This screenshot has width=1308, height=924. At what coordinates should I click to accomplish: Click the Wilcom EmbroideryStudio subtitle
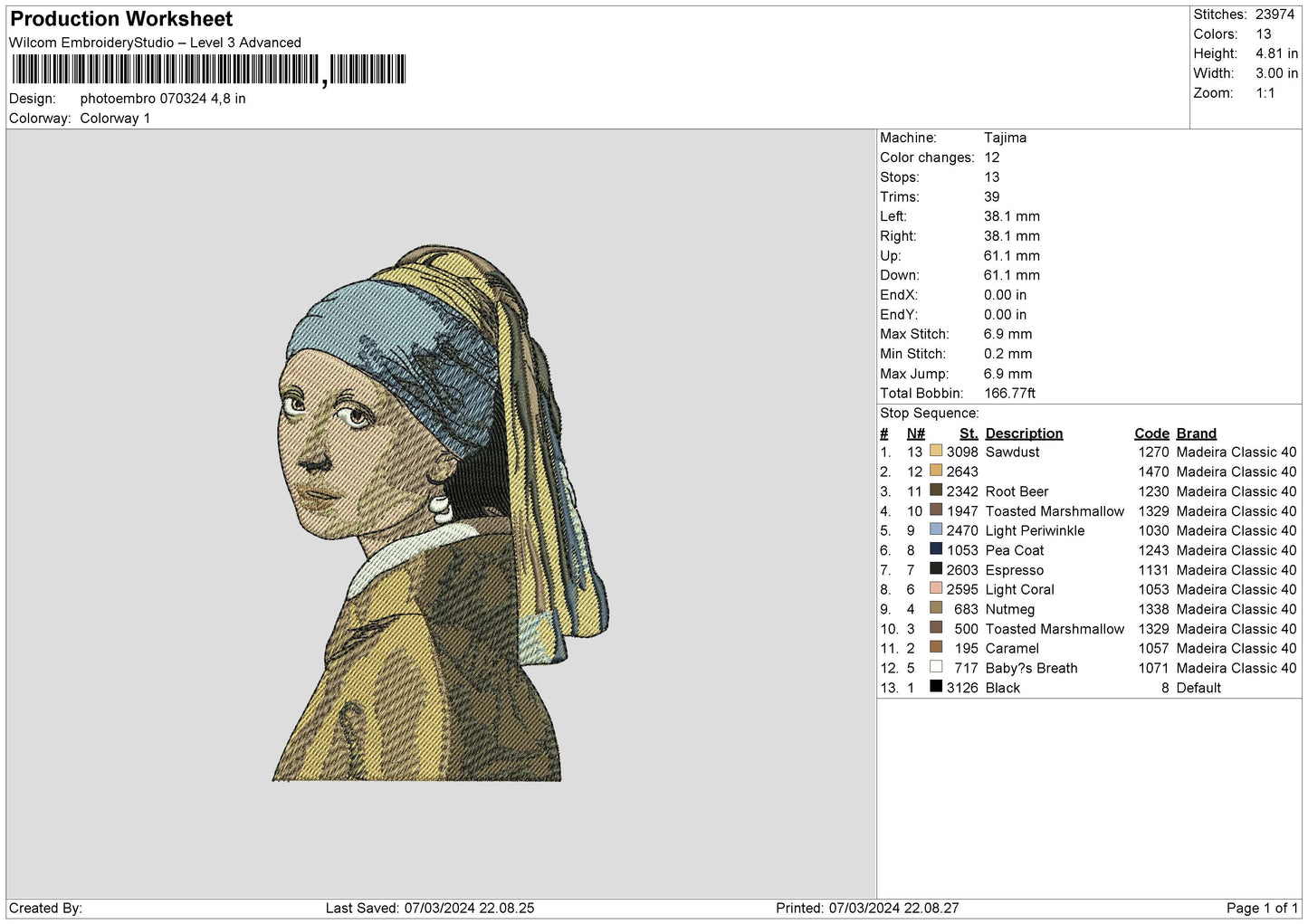tap(155, 43)
